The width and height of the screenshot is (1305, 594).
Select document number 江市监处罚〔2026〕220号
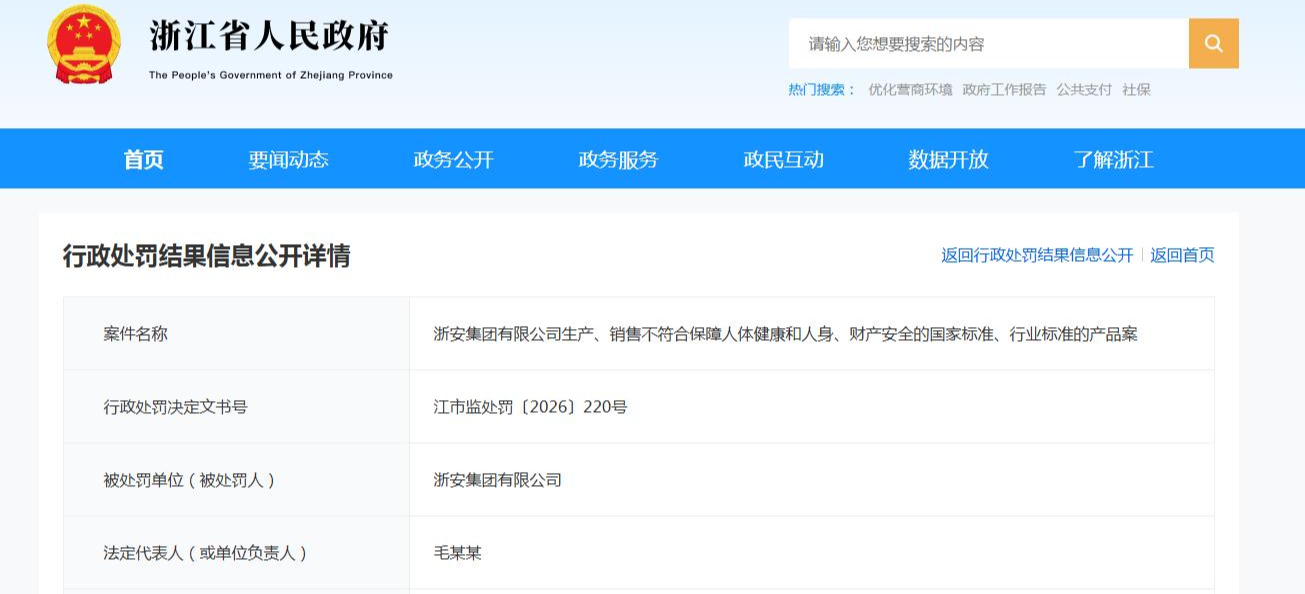pos(530,407)
